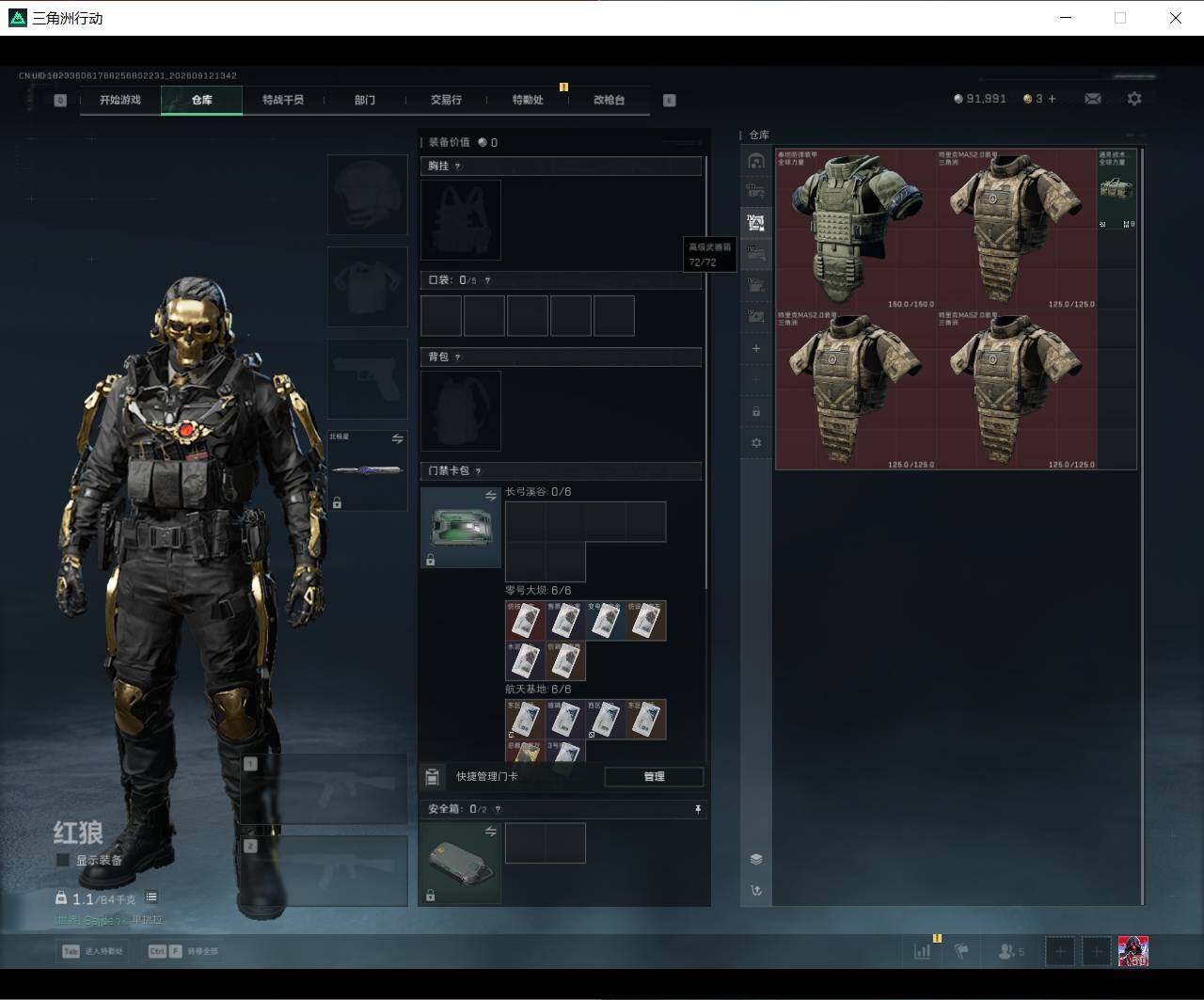Click the plus beside the gold currency
1204x1000 pixels.
tap(1052, 99)
